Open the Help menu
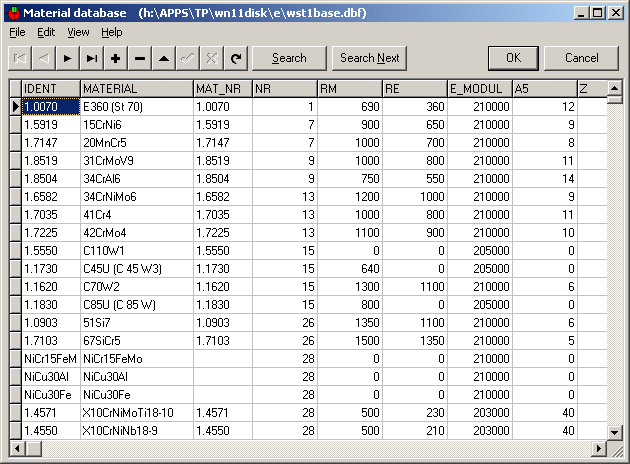The width and height of the screenshot is (630, 464). [112, 32]
